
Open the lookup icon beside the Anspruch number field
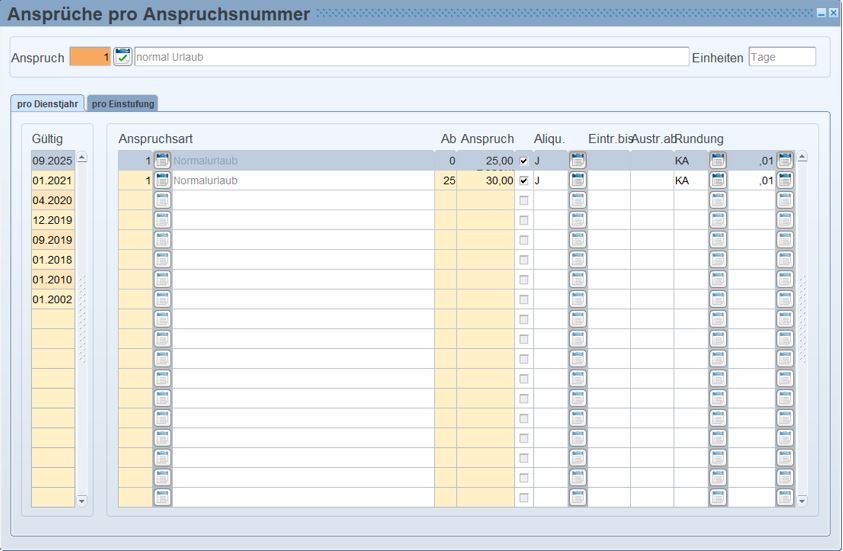point(122,57)
